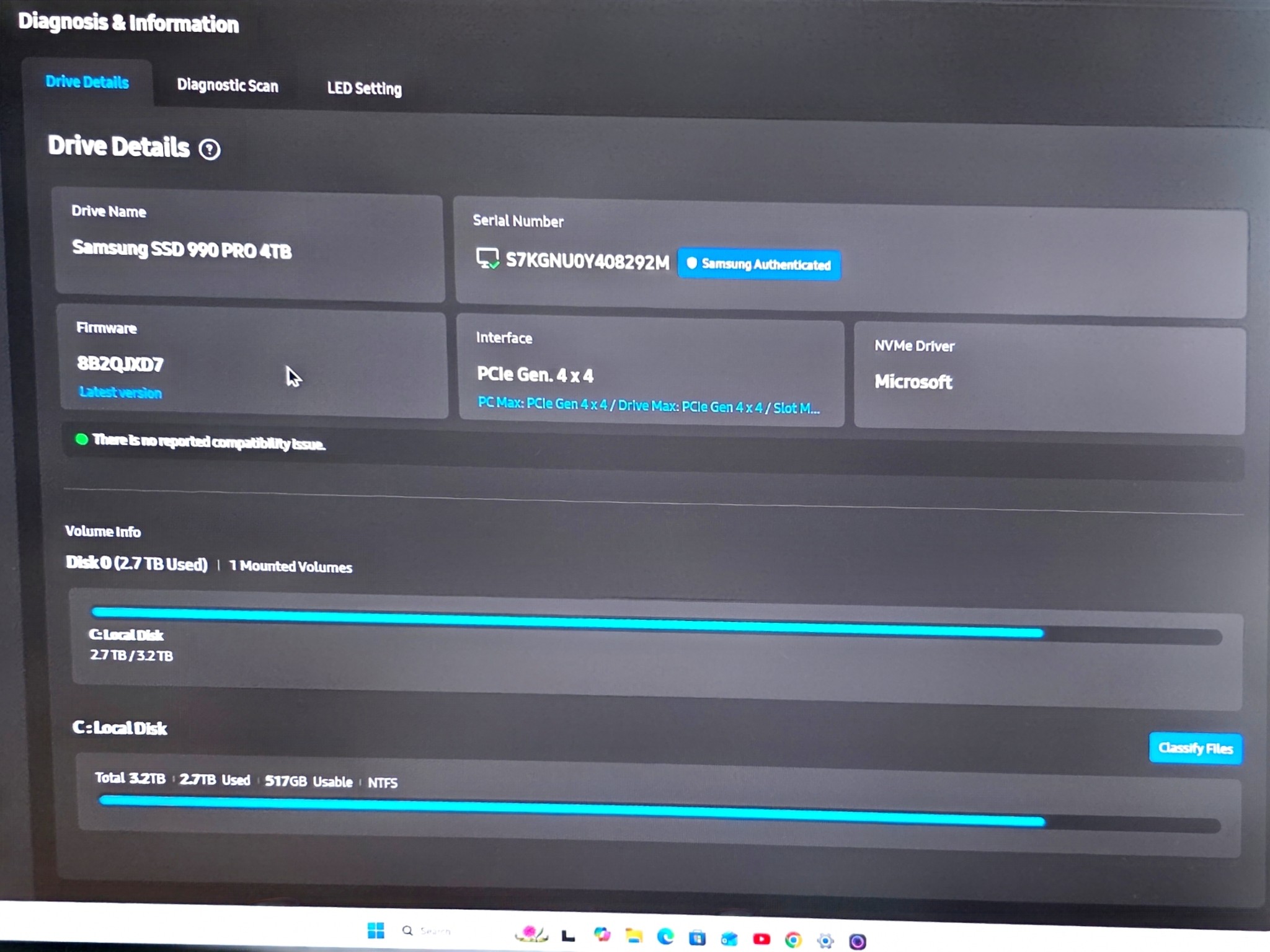The height and width of the screenshot is (952, 1270).
Task: Click the 2.7TB Used value
Action: 215,780
